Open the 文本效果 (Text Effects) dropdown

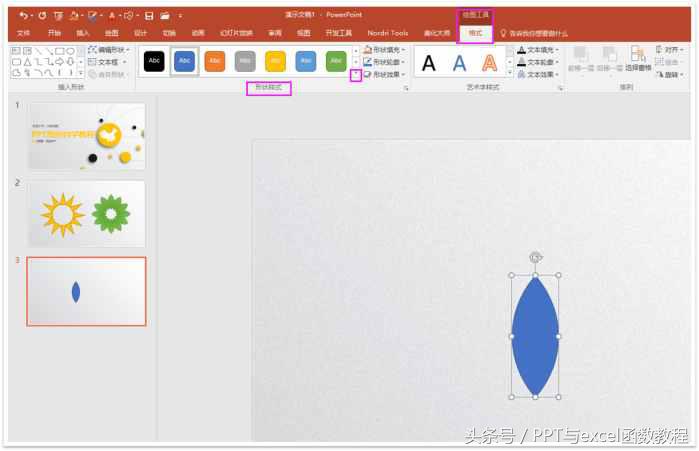tap(538, 74)
